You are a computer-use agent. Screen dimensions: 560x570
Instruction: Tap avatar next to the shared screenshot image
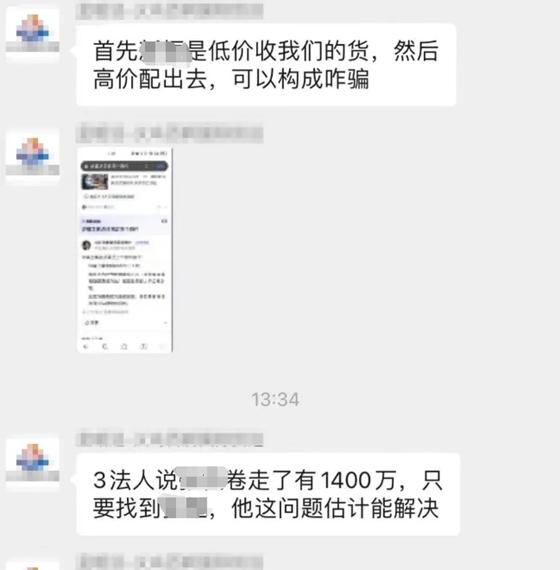pos(32,156)
